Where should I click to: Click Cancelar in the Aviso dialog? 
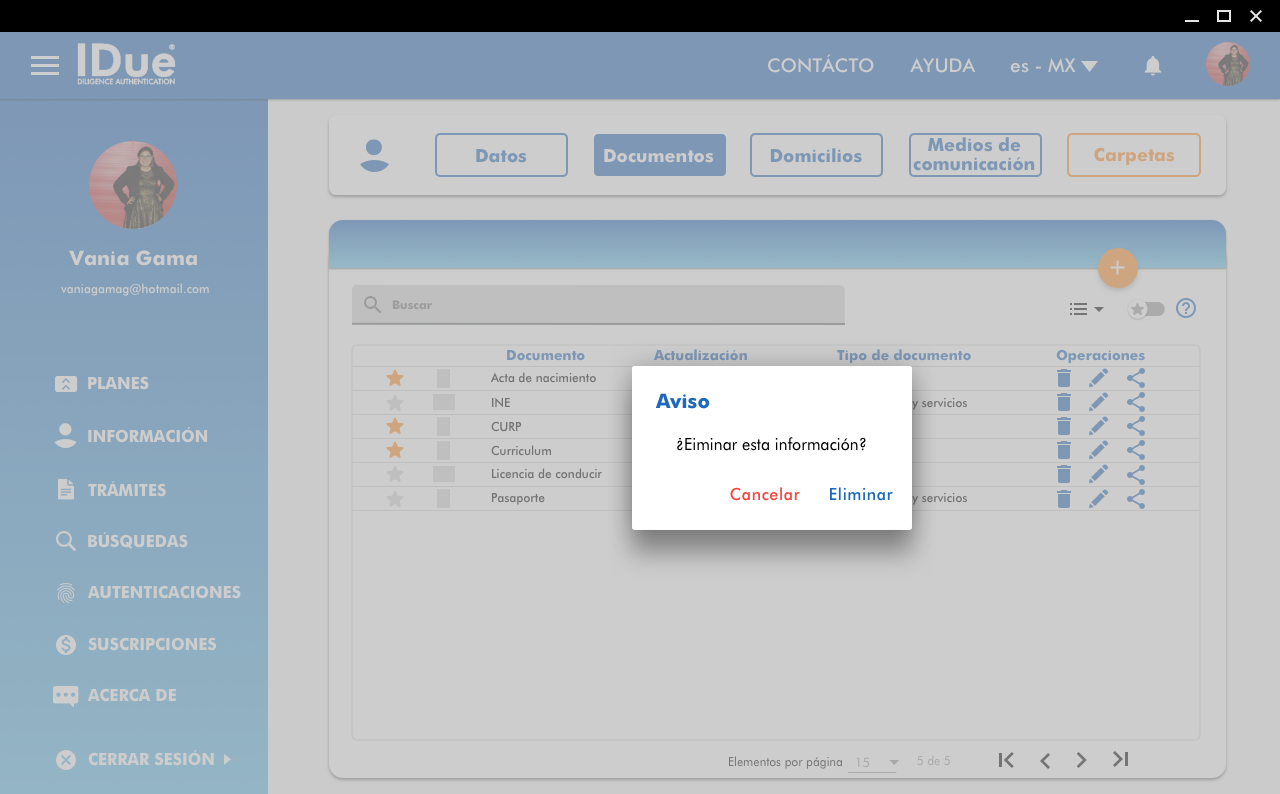[x=764, y=495]
